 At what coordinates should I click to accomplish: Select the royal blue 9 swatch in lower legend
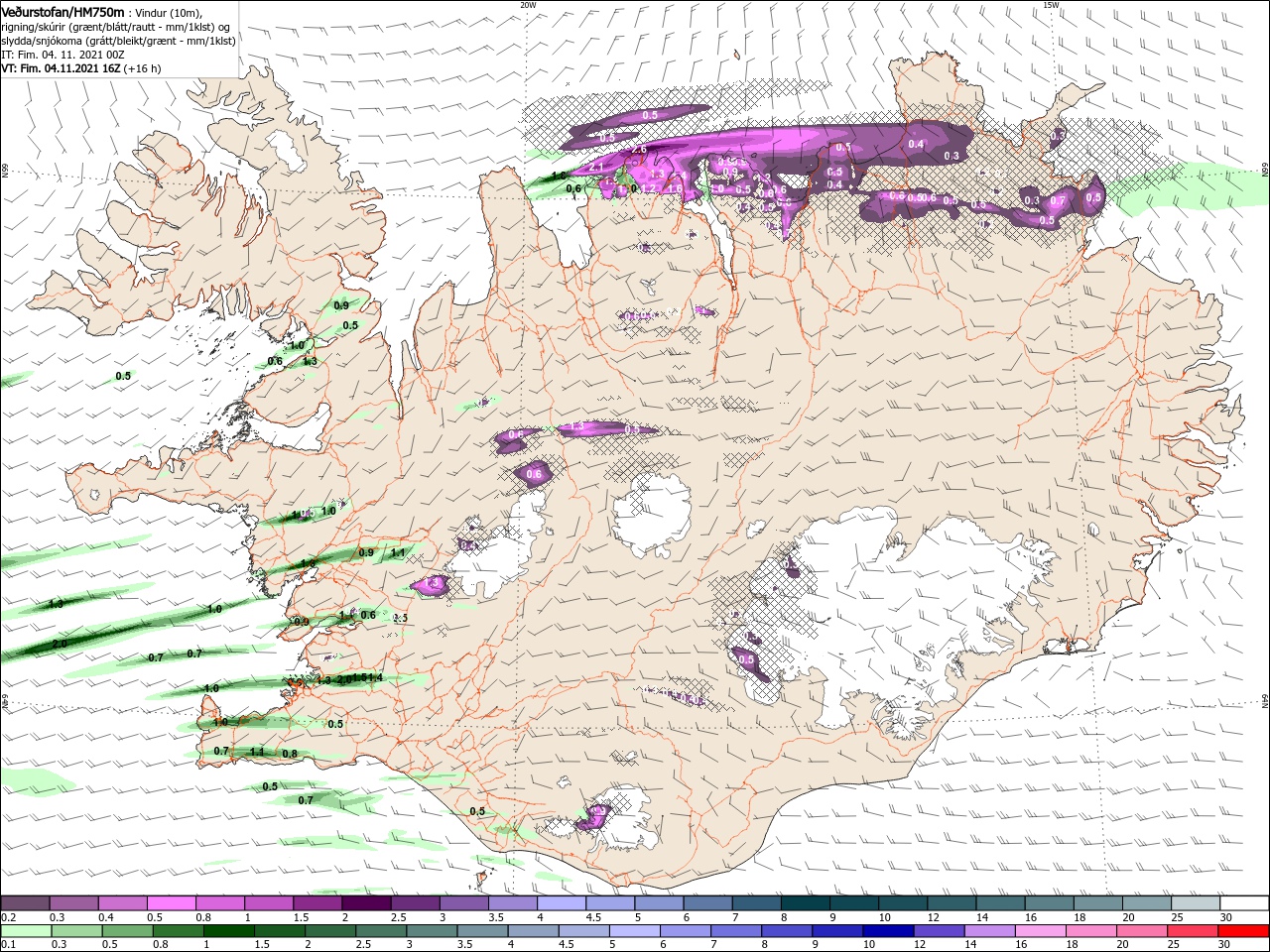click(837, 931)
